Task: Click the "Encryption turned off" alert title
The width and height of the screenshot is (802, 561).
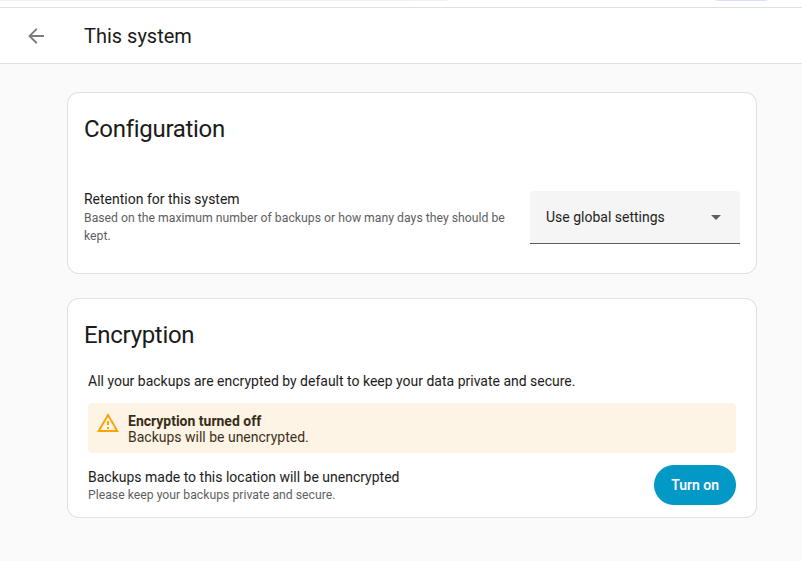Action: tap(195, 421)
